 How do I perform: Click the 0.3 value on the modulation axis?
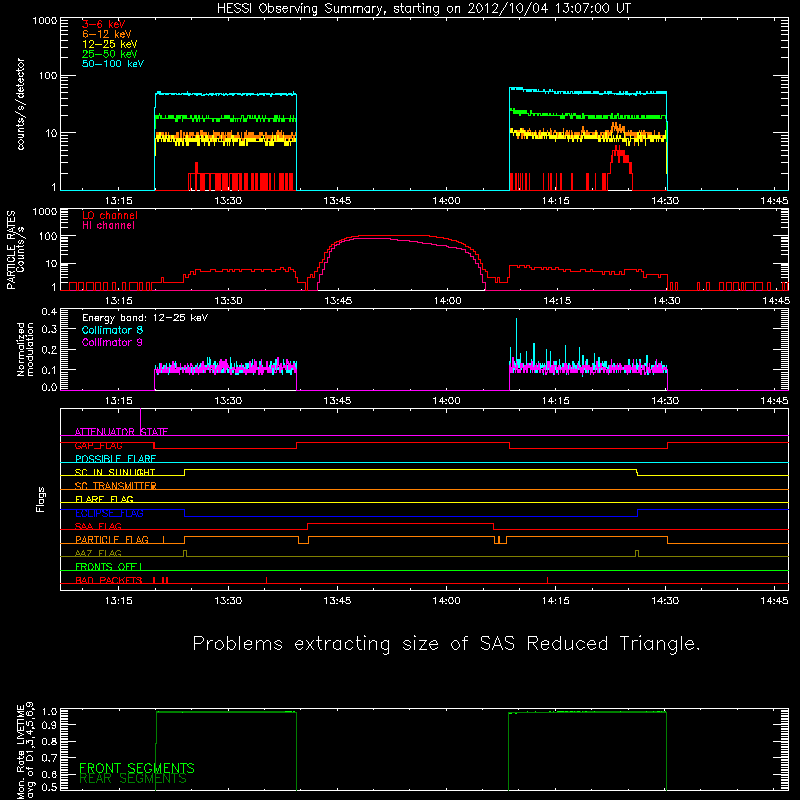49,330
